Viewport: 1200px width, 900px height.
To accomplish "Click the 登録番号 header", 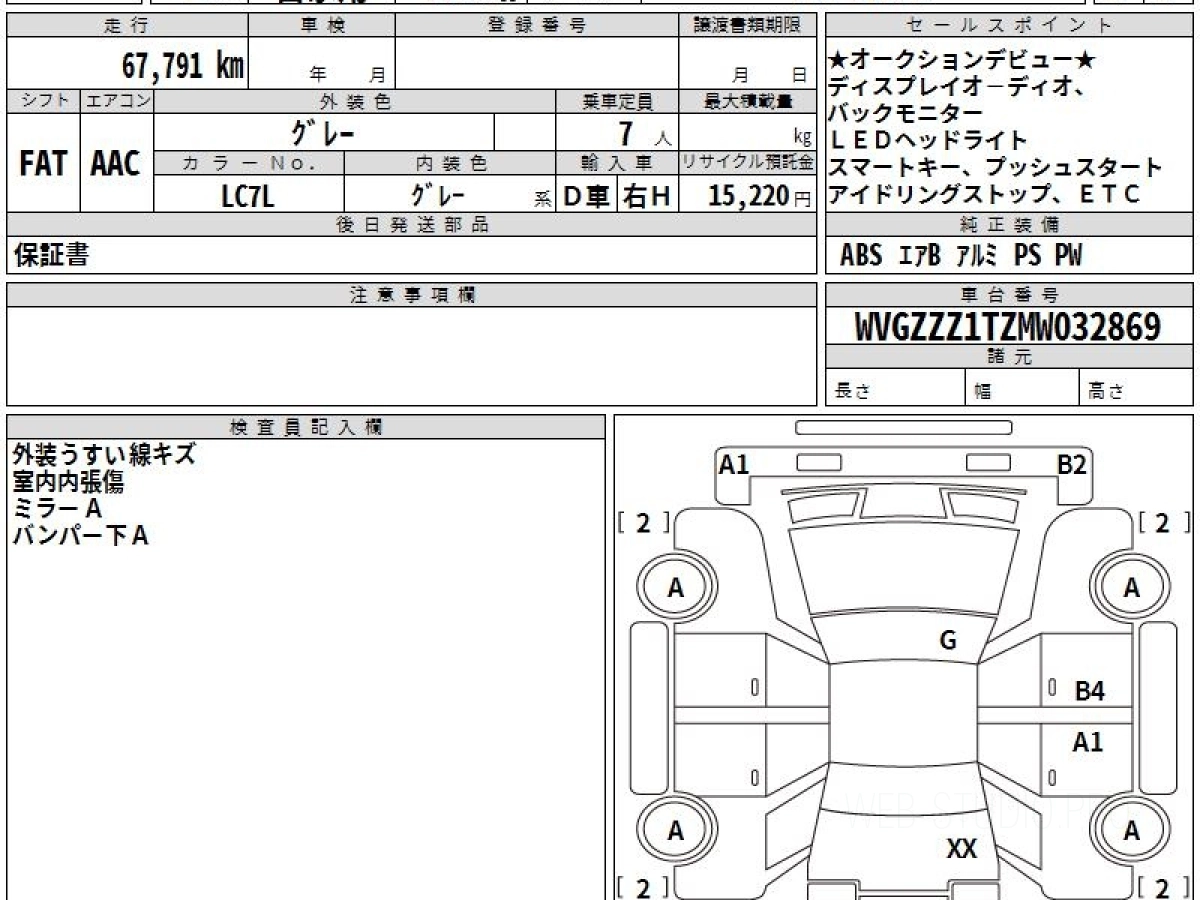I will coord(536,27).
